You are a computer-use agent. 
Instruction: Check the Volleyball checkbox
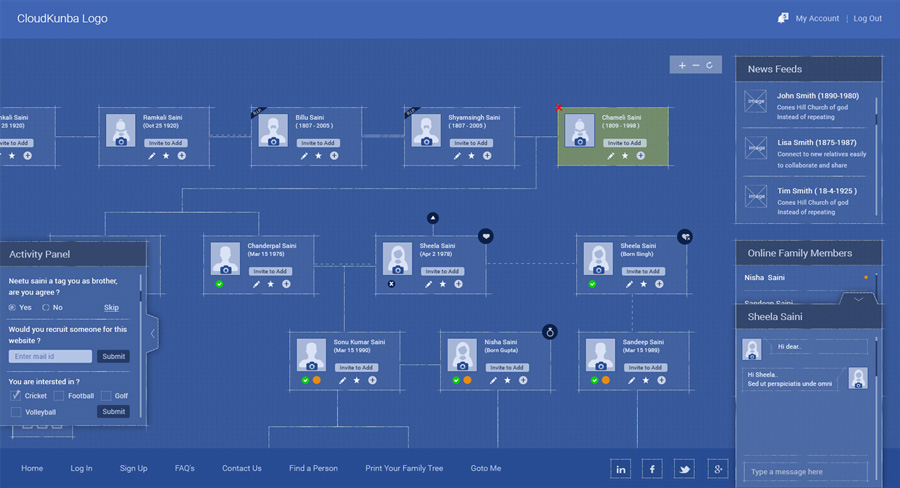pos(16,412)
